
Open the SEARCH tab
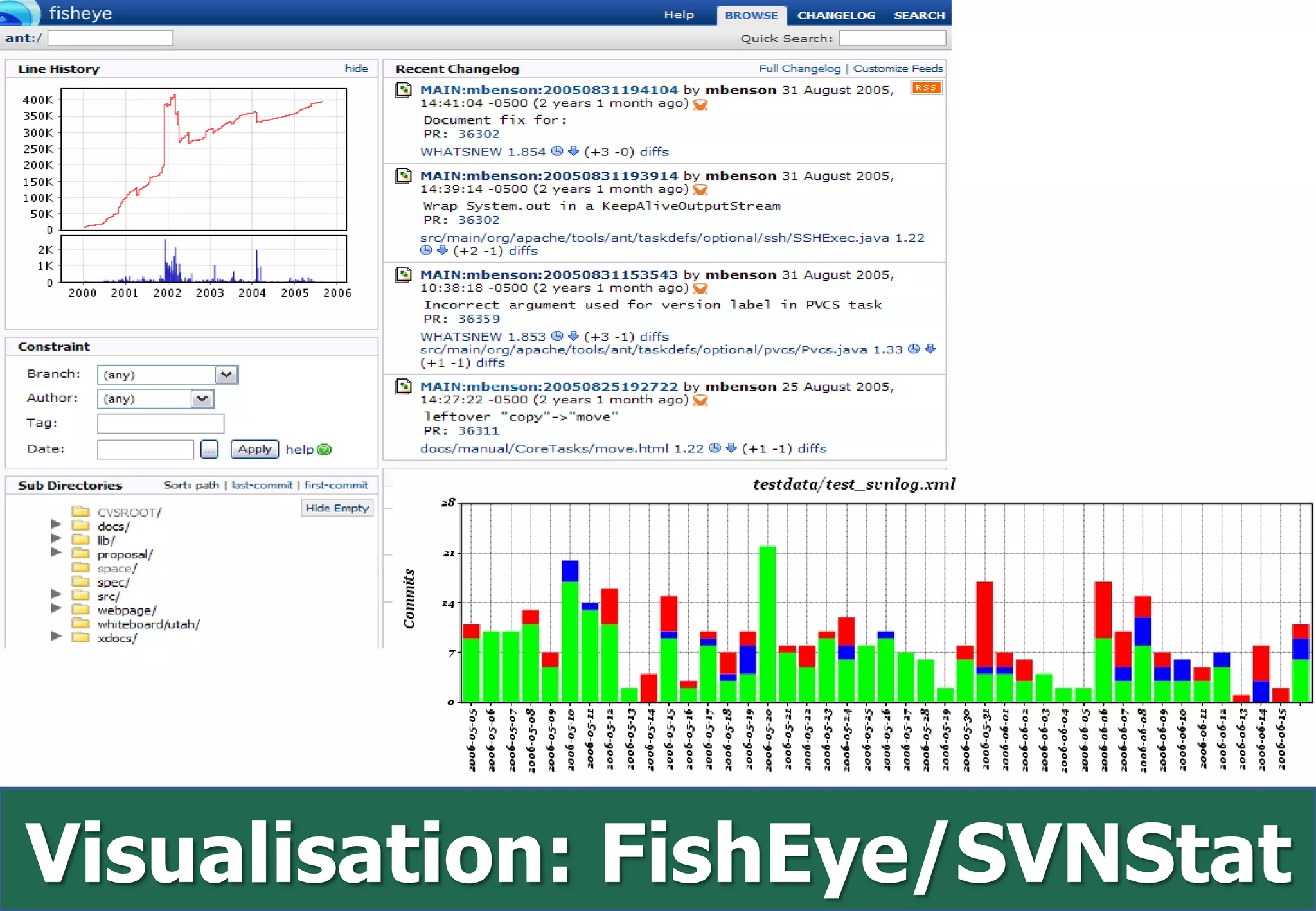(919, 15)
